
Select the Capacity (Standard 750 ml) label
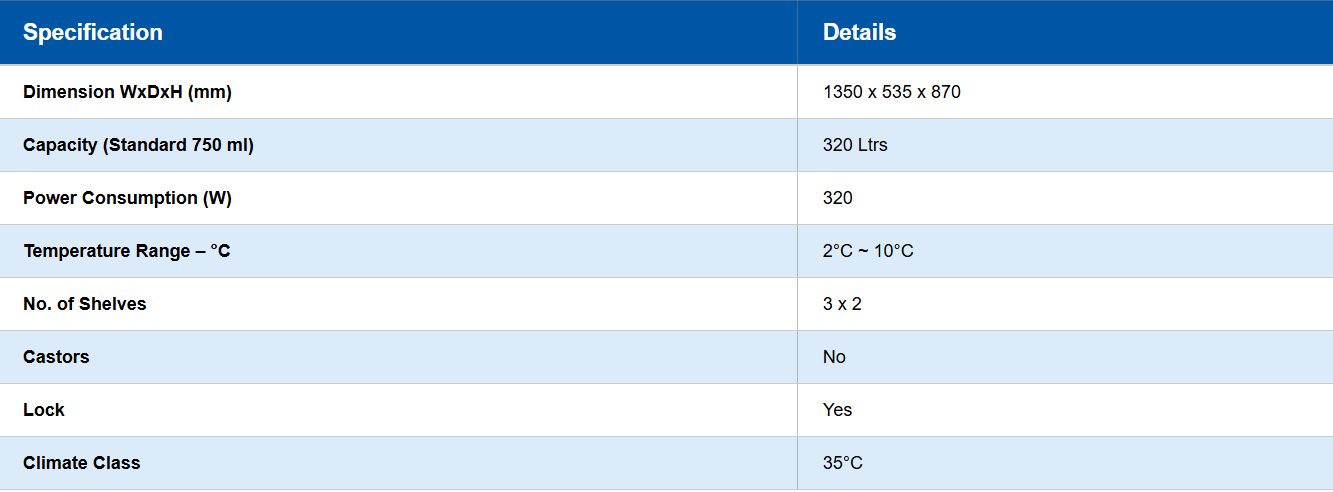coord(138,145)
